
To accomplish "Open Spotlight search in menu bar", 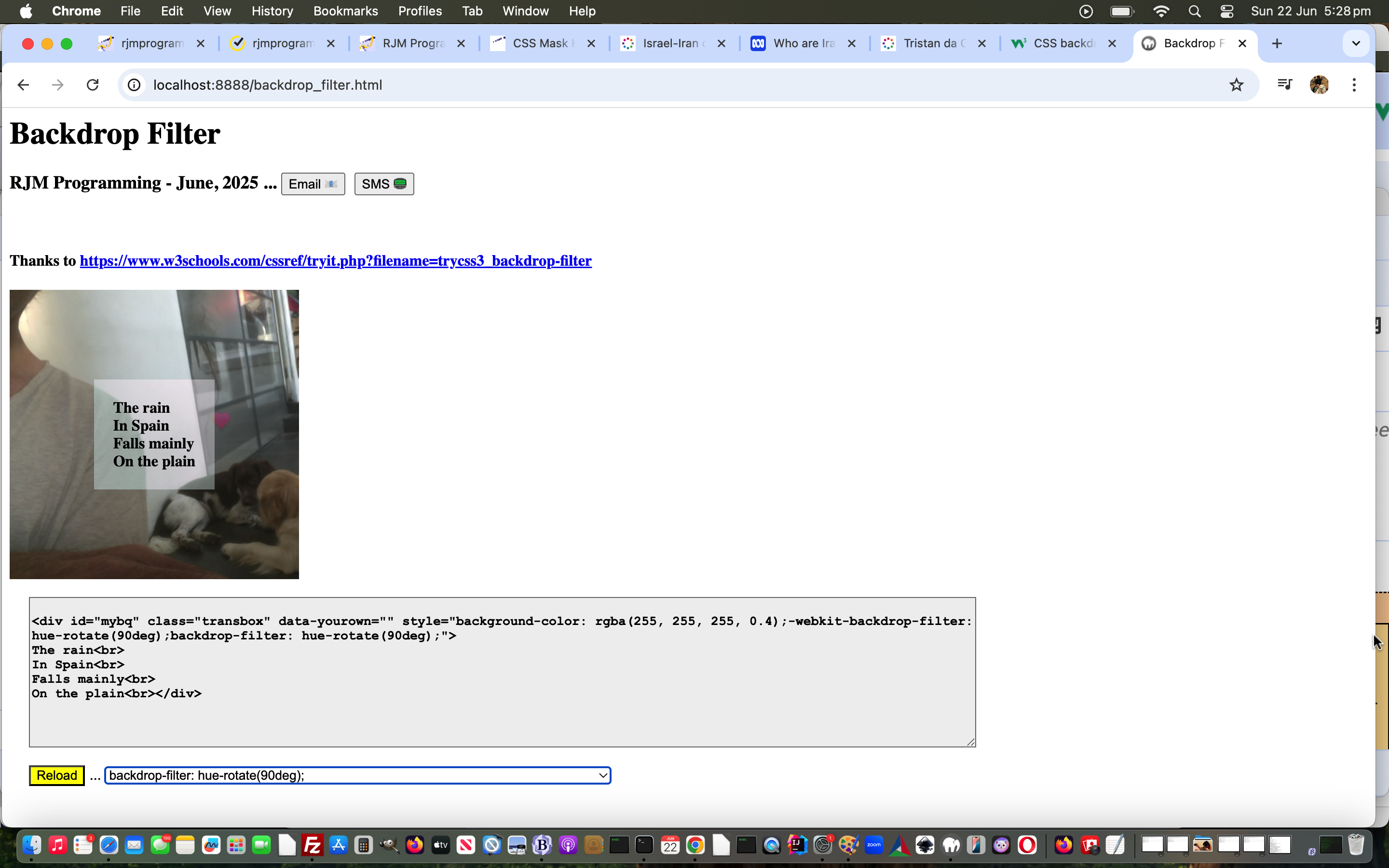I will coord(1195,12).
